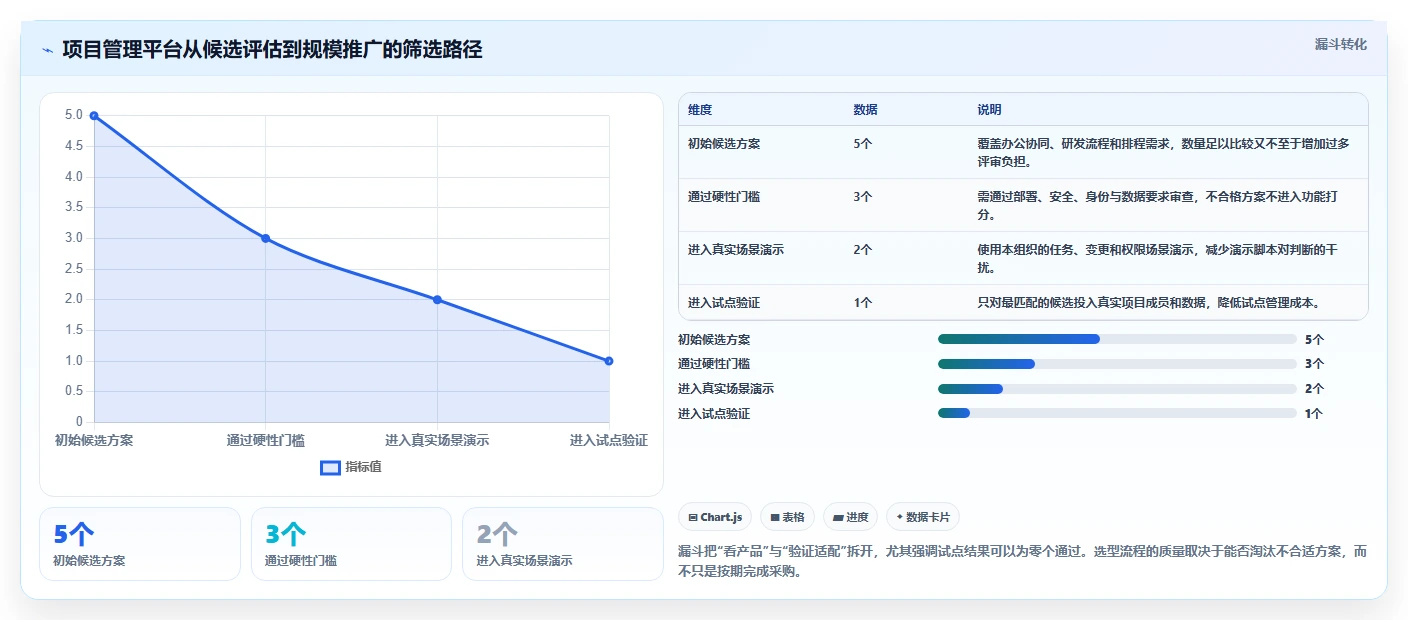Click the 5个 value in the table
The image size is (1408, 620).
point(863,143)
